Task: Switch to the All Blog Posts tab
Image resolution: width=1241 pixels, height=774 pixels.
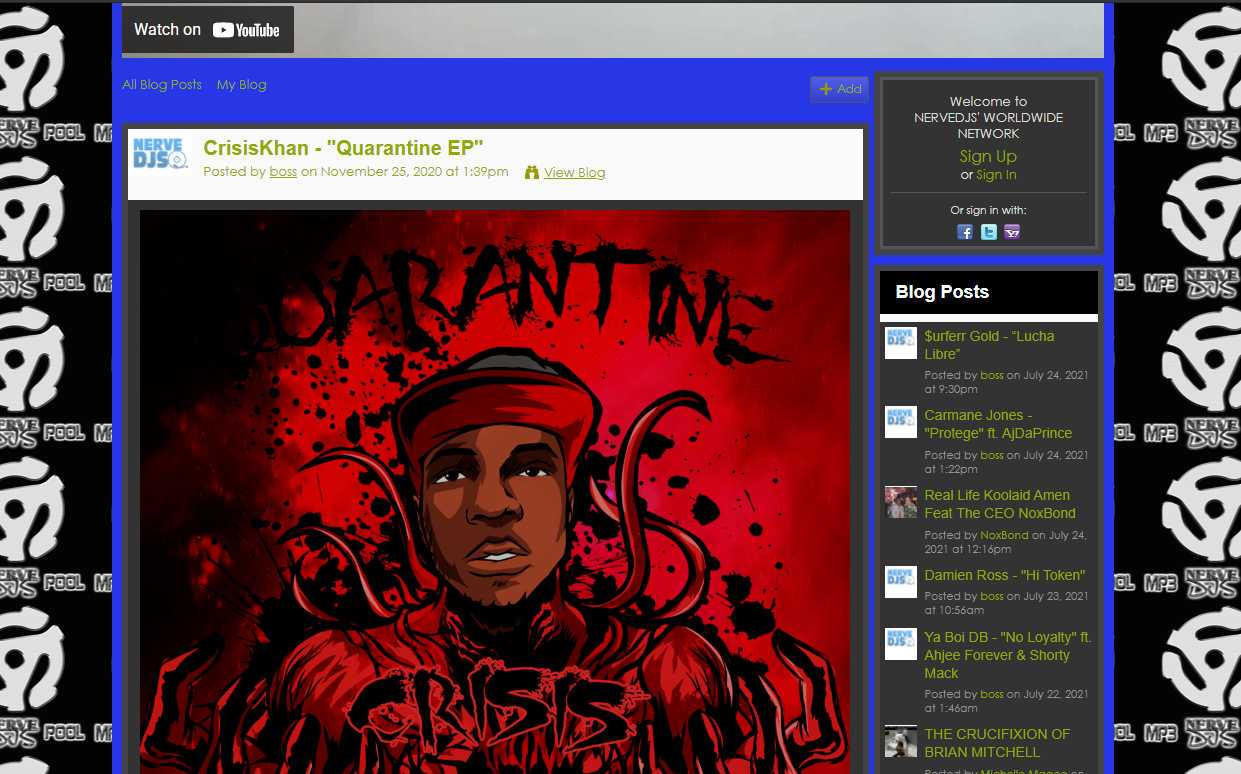Action: [x=162, y=85]
